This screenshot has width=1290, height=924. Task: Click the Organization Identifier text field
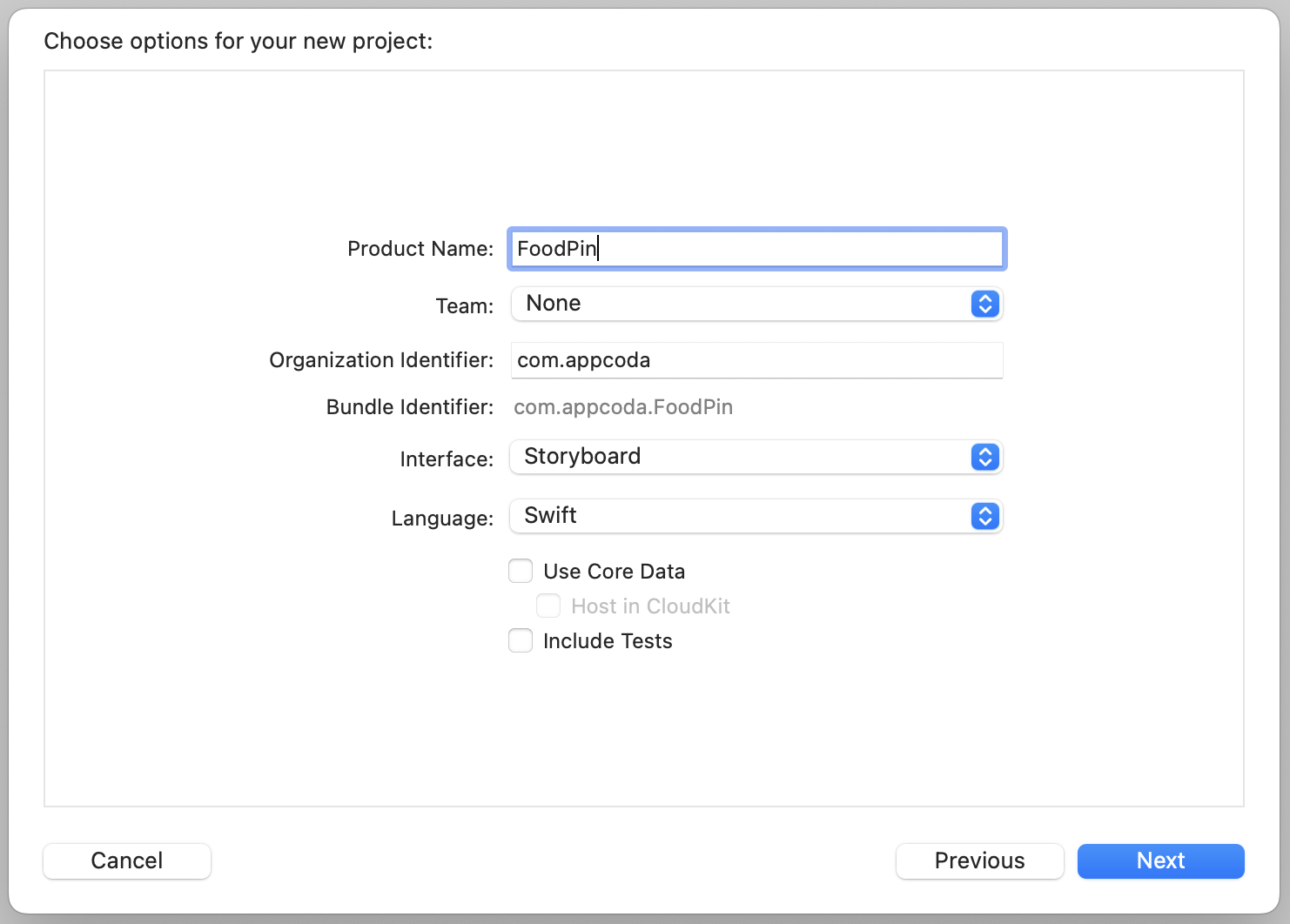[x=756, y=360]
